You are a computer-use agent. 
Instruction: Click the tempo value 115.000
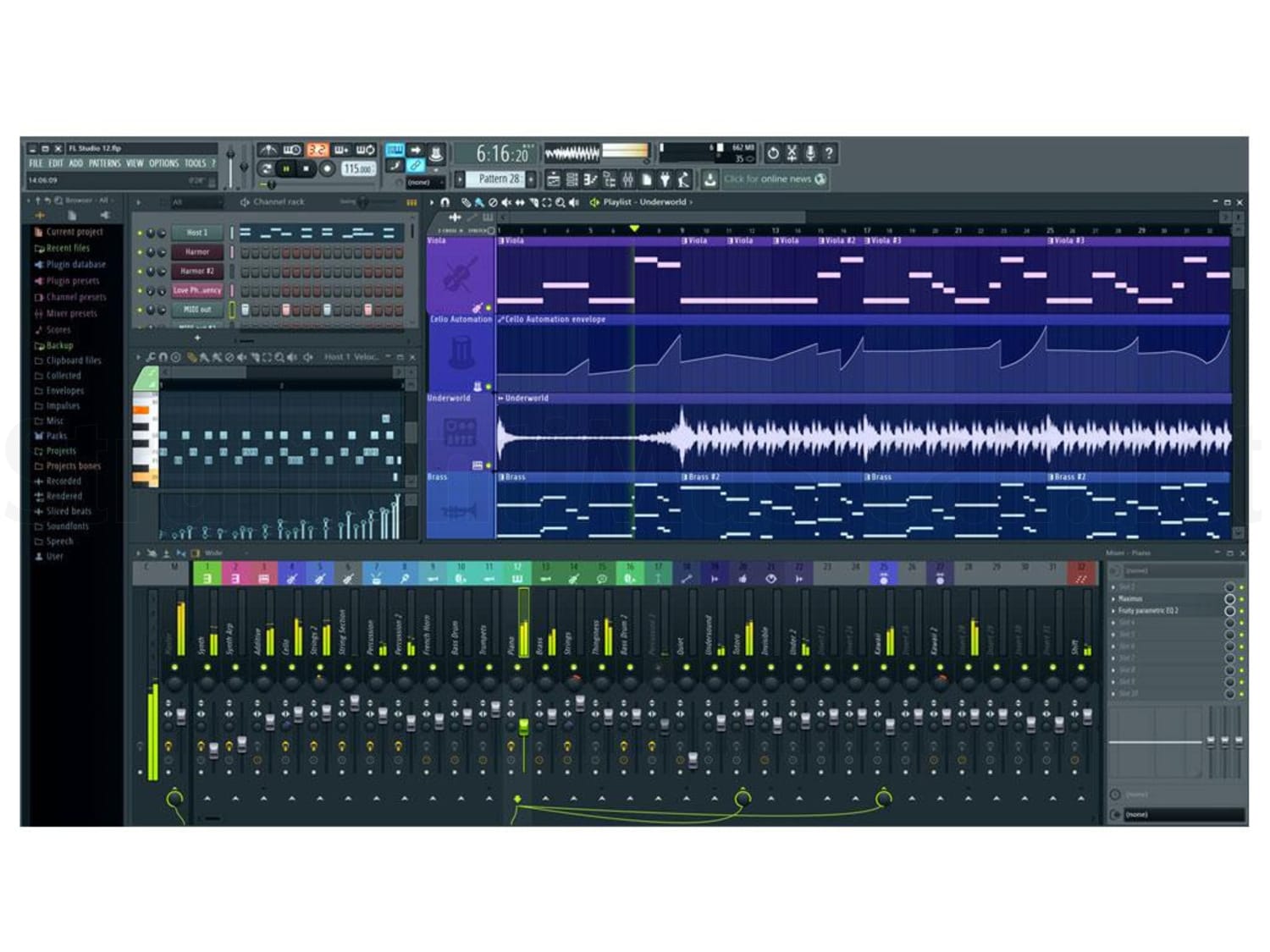[x=358, y=169]
